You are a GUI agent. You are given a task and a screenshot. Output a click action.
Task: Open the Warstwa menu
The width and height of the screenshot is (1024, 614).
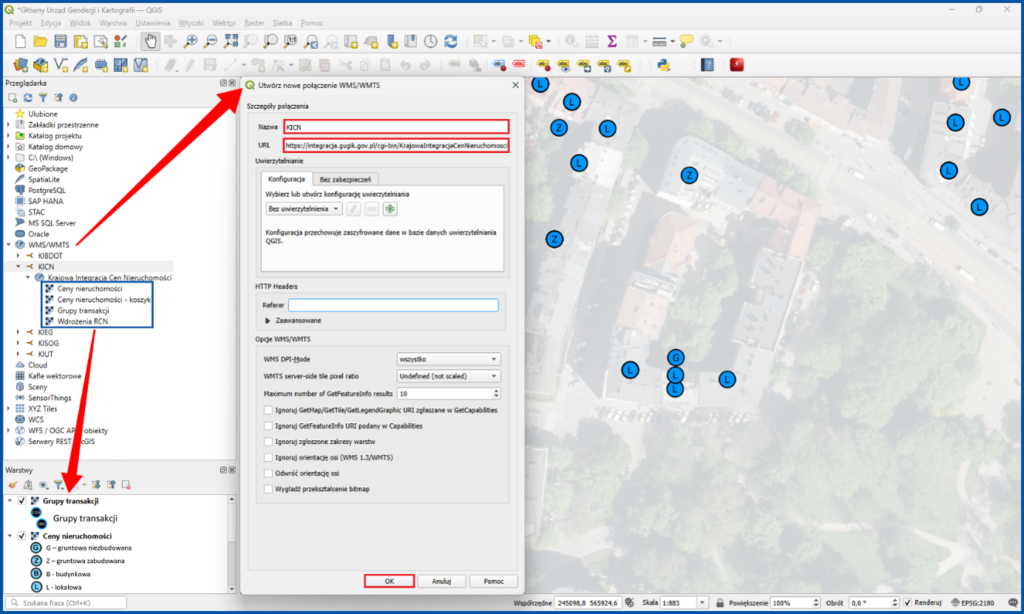coord(113,23)
